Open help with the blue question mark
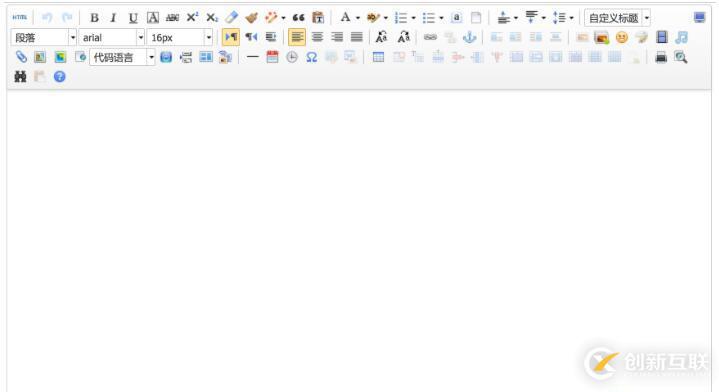 pos(60,77)
